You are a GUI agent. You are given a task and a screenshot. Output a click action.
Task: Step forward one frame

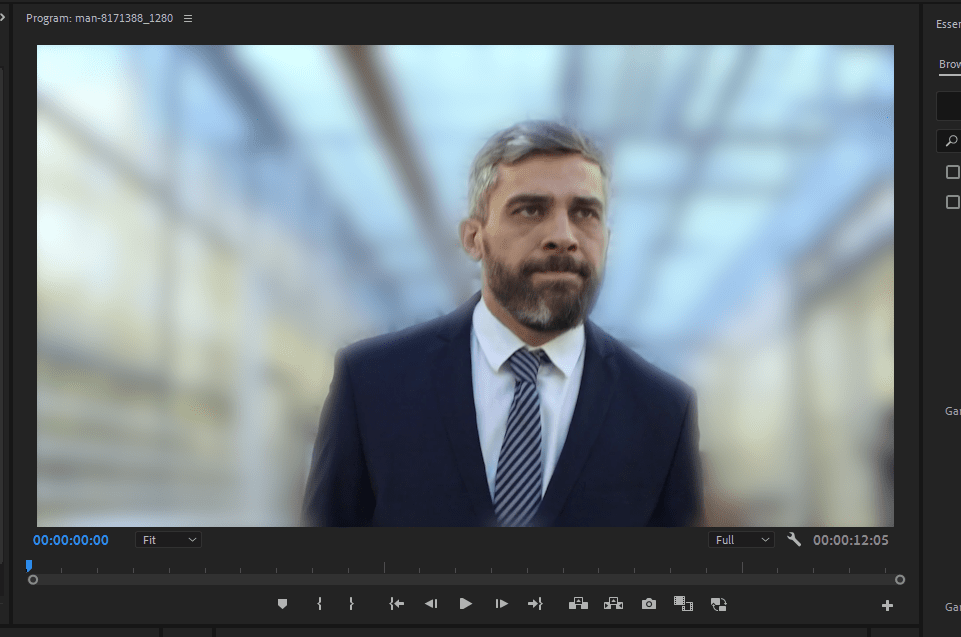tap(501, 604)
